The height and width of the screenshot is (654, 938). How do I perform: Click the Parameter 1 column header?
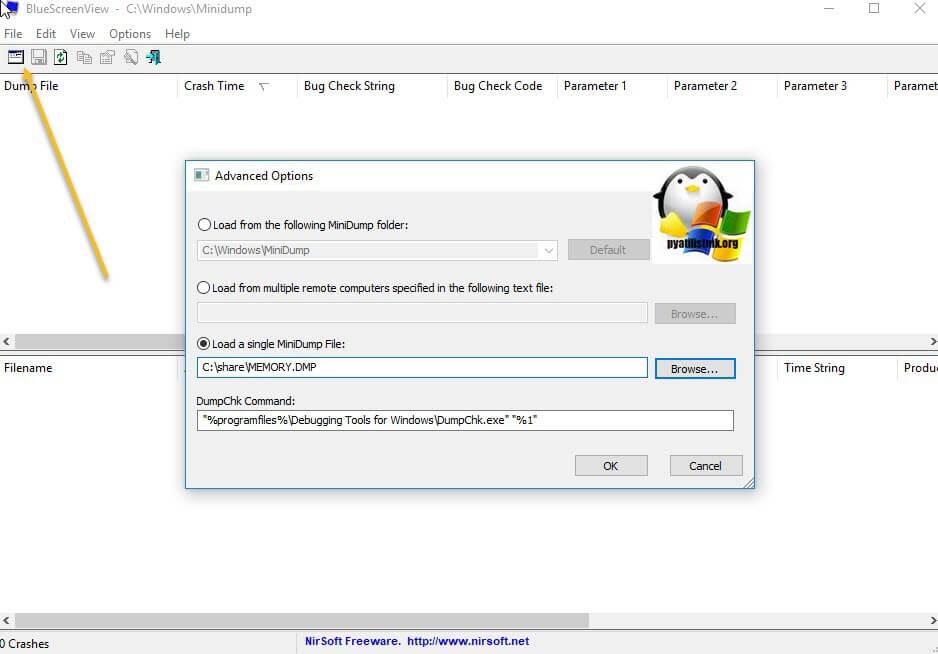611,86
